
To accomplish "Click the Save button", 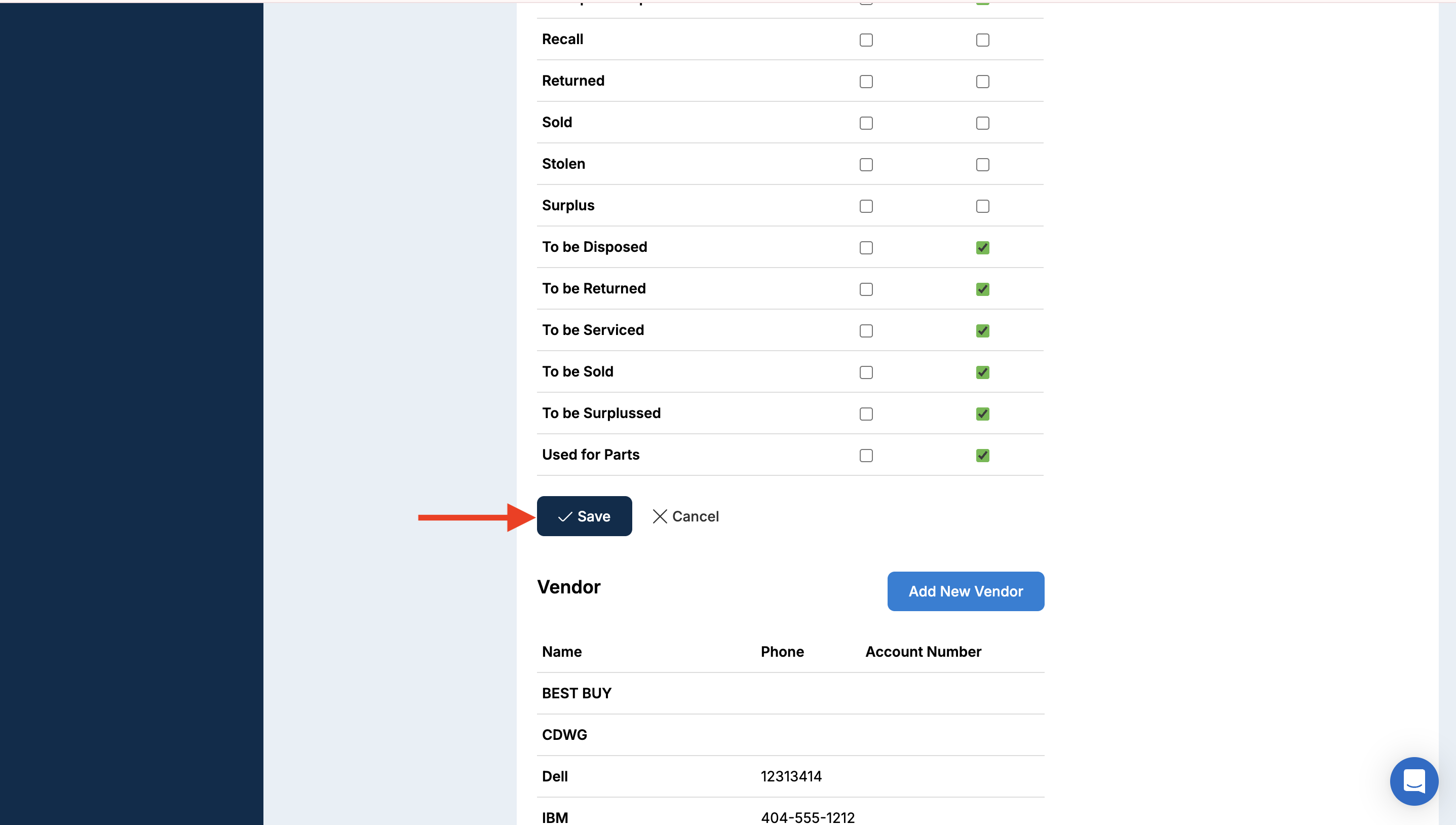I will [584, 516].
